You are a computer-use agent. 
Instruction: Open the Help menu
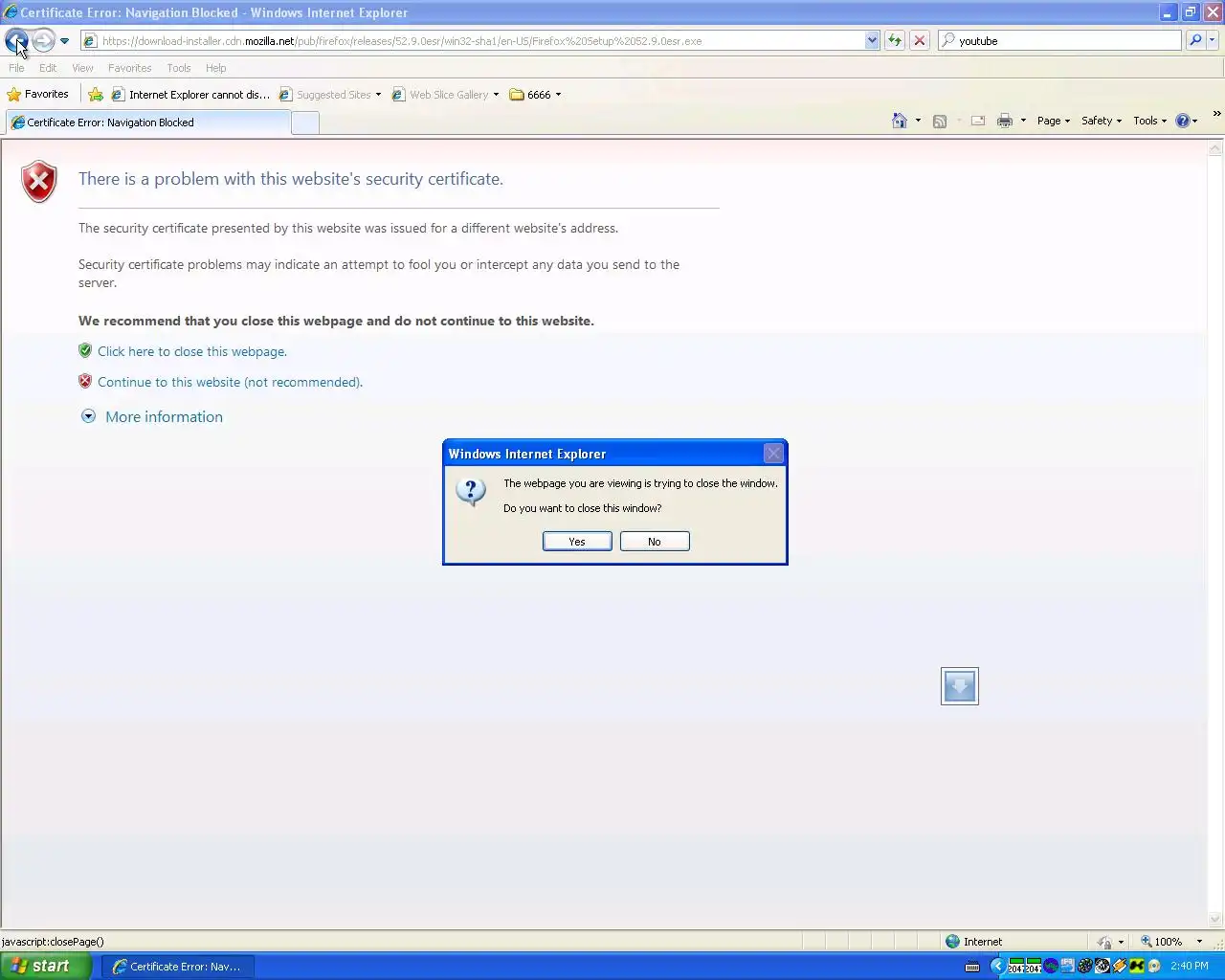click(215, 68)
